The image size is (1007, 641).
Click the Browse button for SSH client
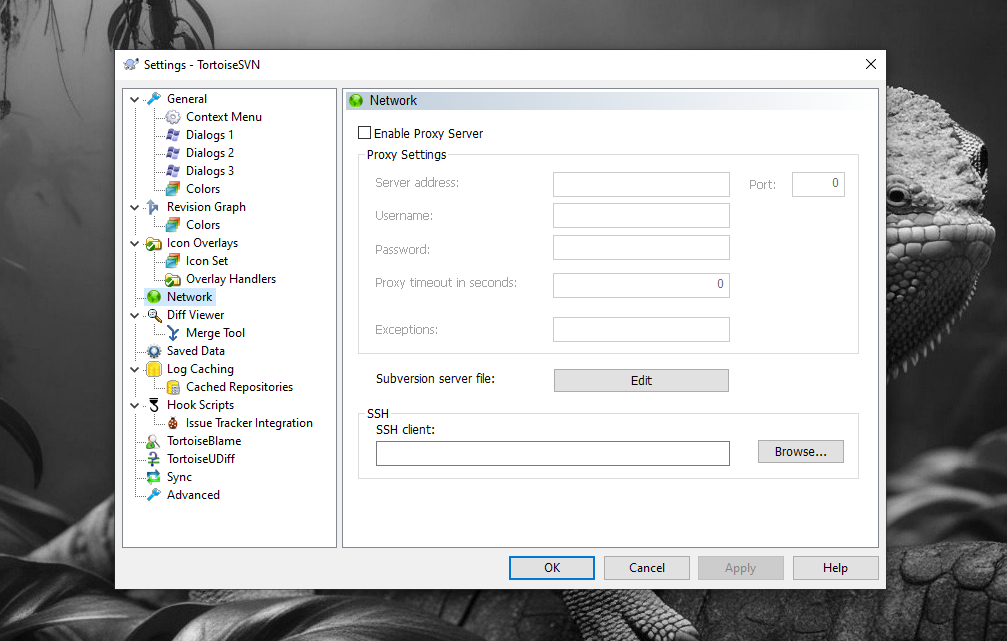point(800,452)
